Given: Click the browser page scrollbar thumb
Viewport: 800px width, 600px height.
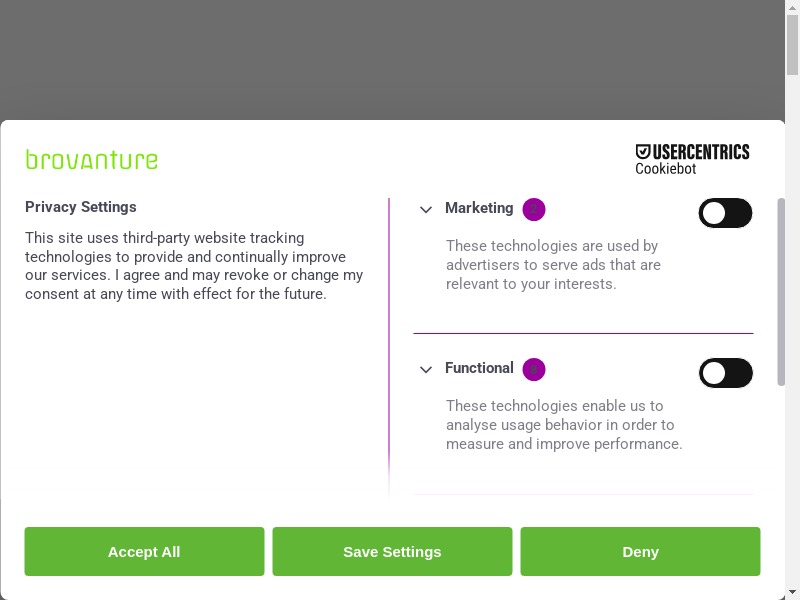Looking at the screenshot, I should coord(792,45).
